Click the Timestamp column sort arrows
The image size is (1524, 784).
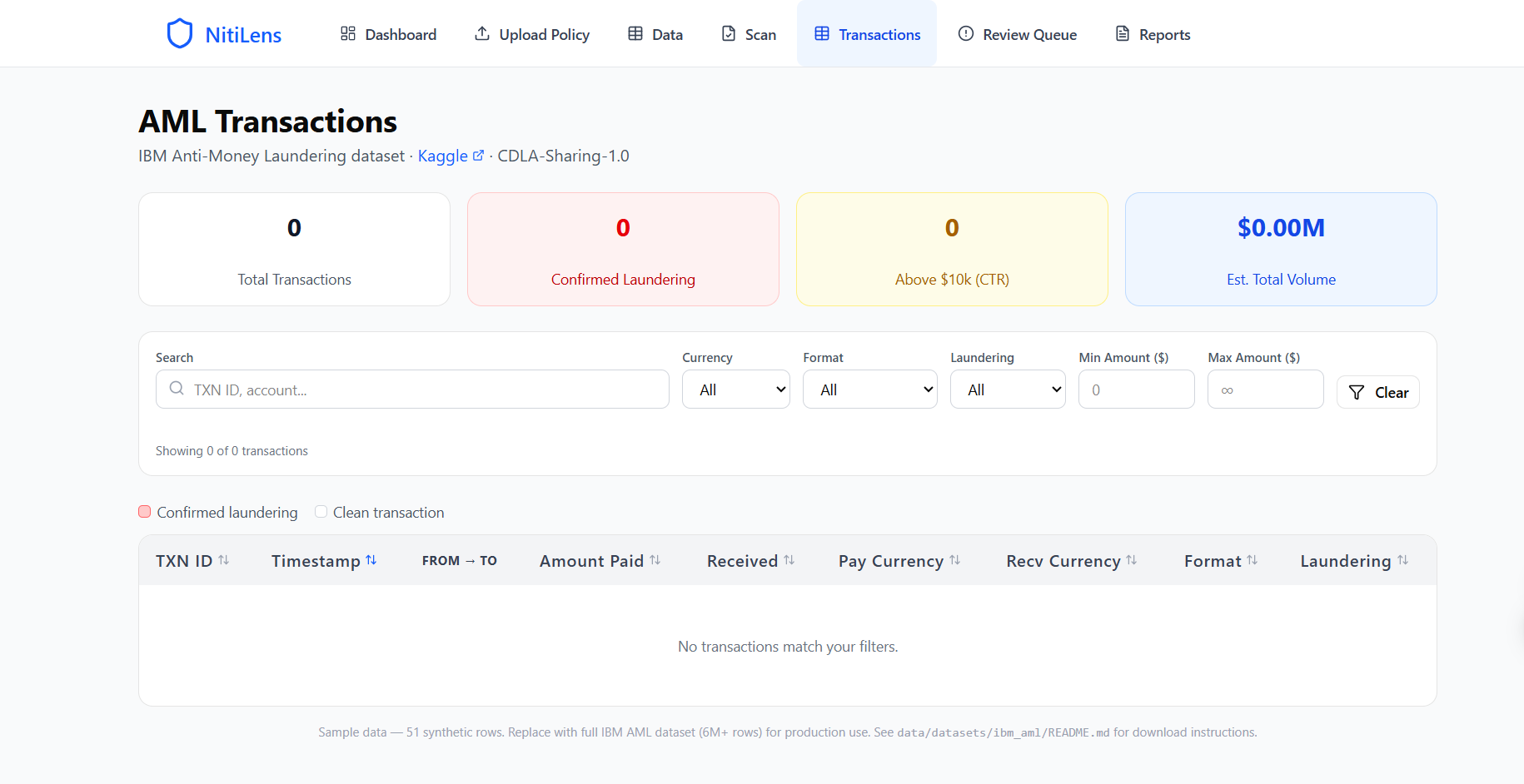pos(371,560)
